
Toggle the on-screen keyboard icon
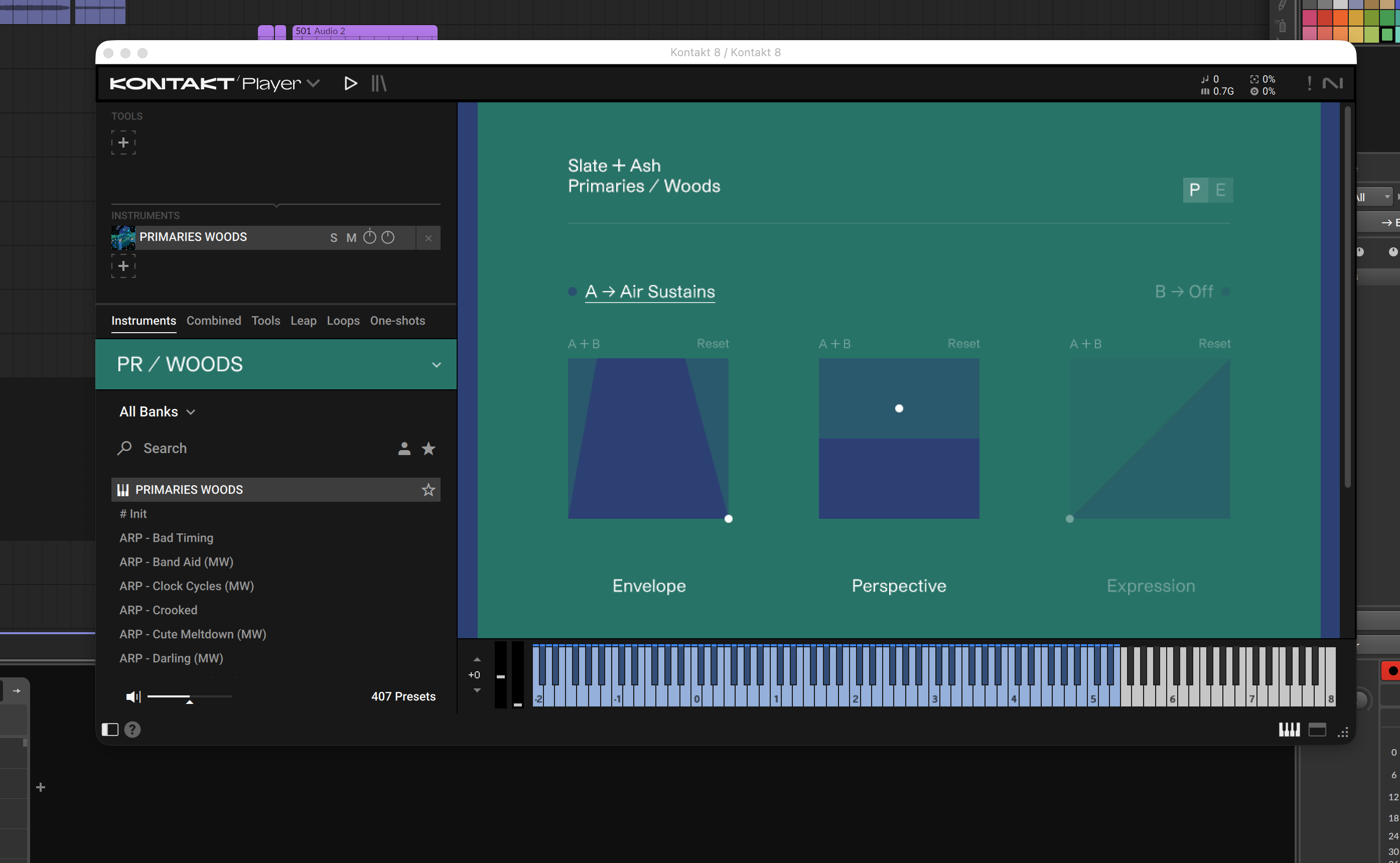[x=1289, y=730]
